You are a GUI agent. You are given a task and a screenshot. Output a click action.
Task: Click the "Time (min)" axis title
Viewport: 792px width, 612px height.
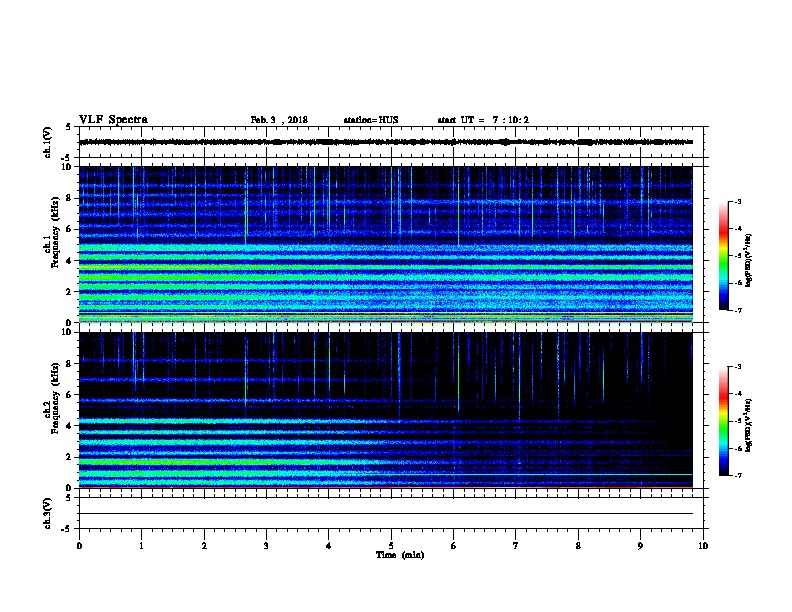tap(400, 555)
